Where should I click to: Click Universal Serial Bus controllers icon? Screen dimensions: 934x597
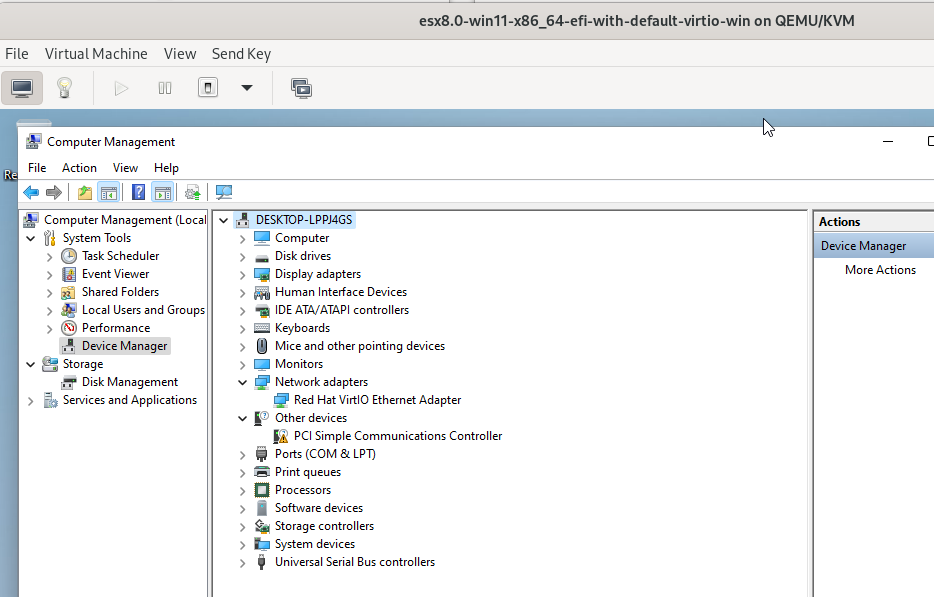click(x=261, y=562)
